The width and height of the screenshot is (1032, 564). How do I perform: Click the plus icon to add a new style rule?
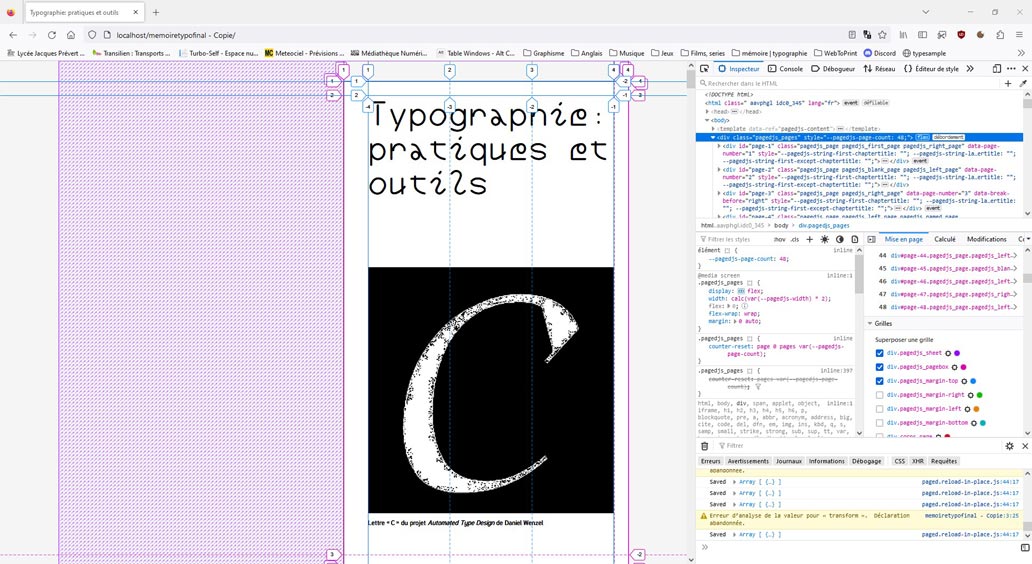coord(810,240)
